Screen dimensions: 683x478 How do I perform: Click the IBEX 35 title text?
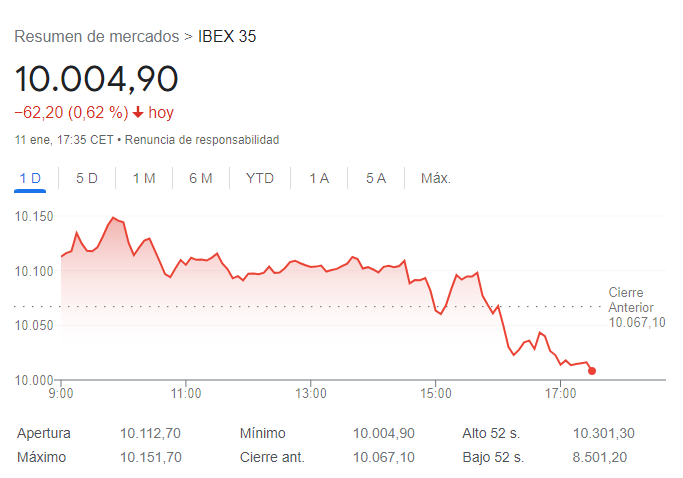[228, 37]
